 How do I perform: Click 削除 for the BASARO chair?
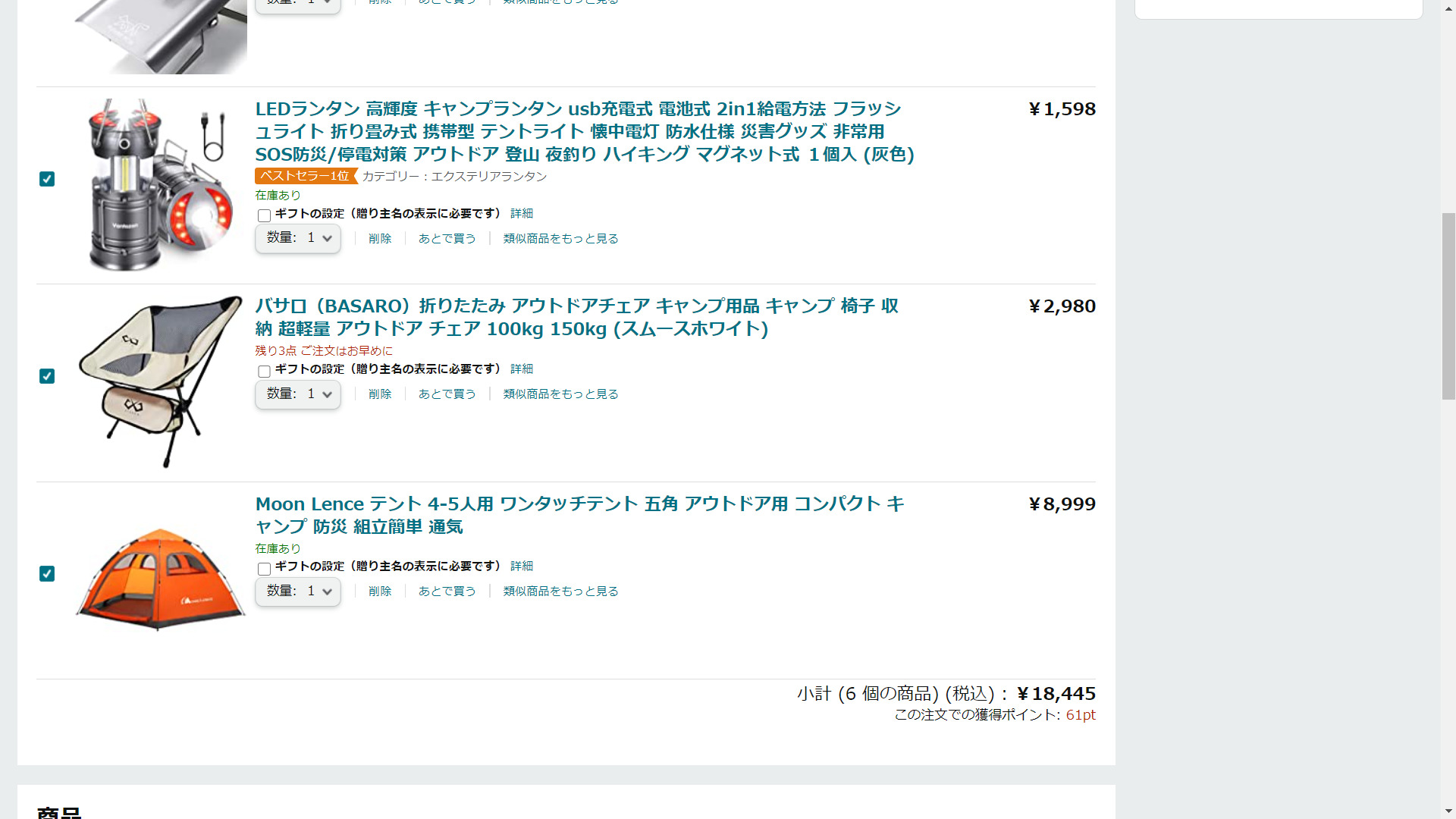click(x=380, y=394)
